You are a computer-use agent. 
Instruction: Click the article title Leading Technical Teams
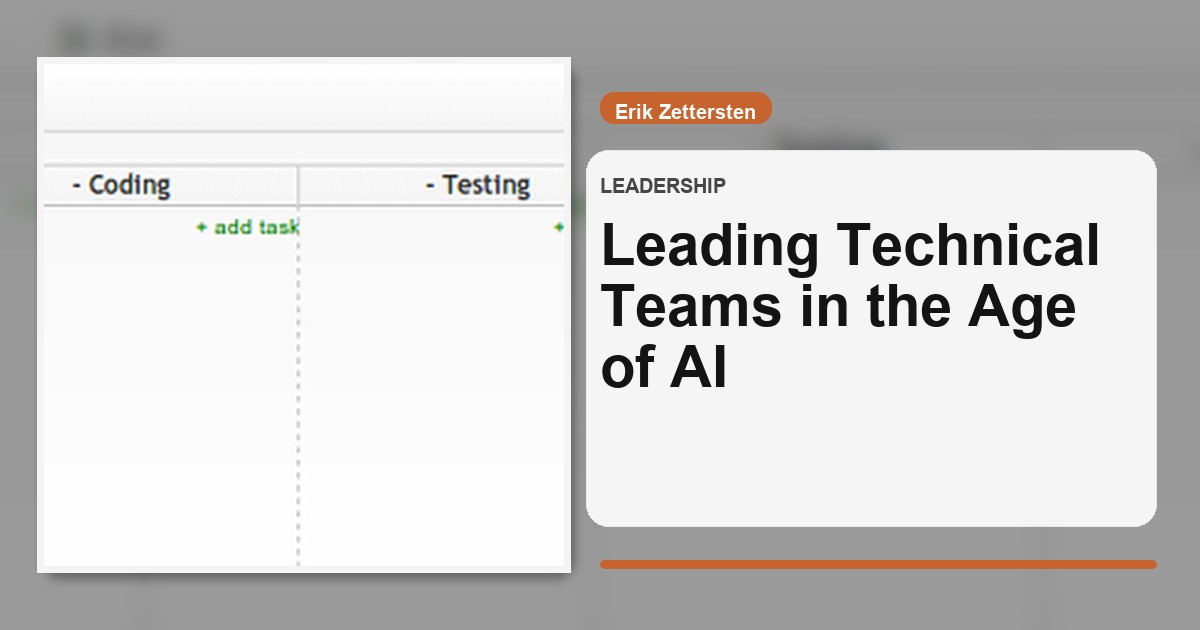click(x=848, y=305)
